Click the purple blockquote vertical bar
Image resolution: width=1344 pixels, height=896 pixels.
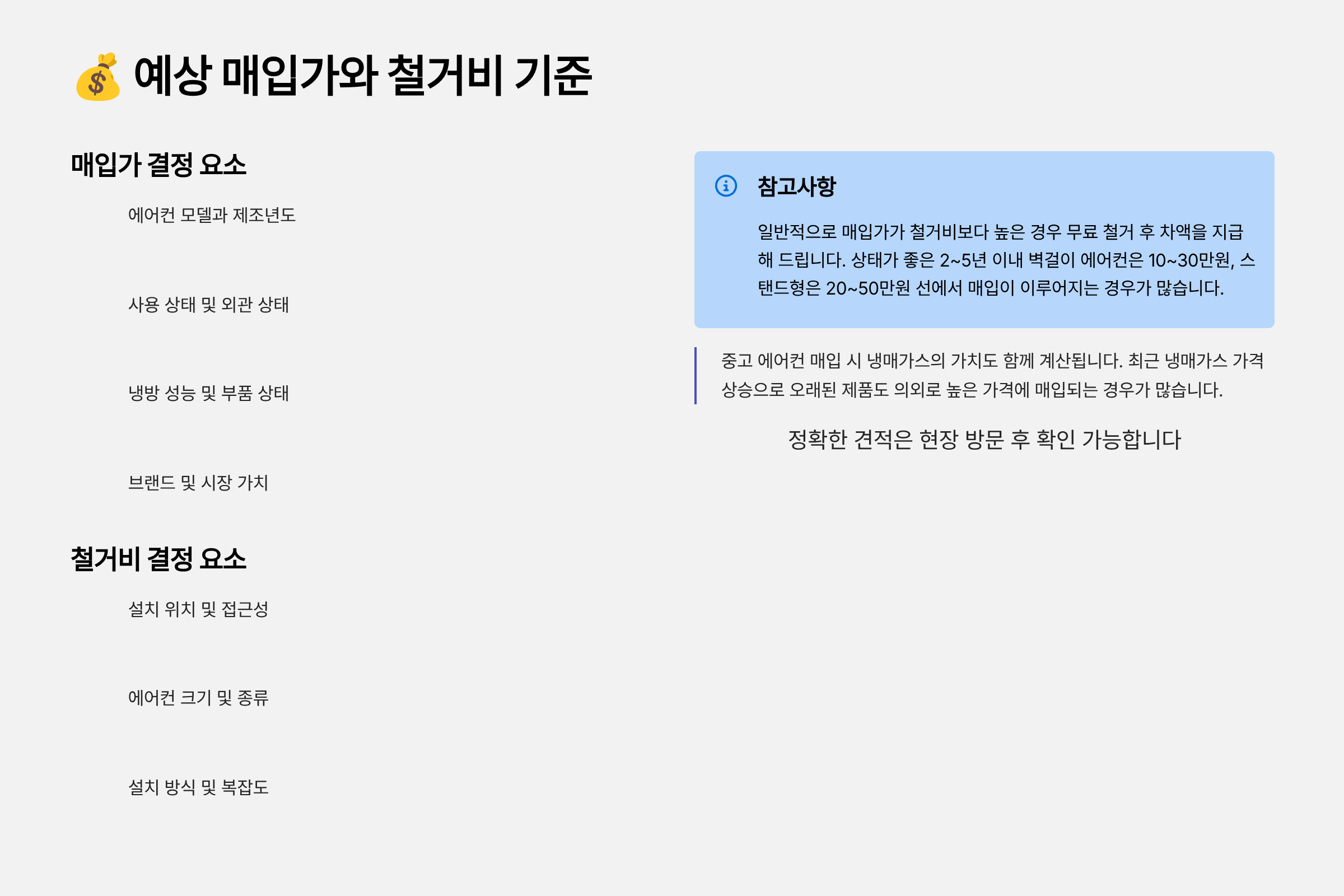point(696,375)
